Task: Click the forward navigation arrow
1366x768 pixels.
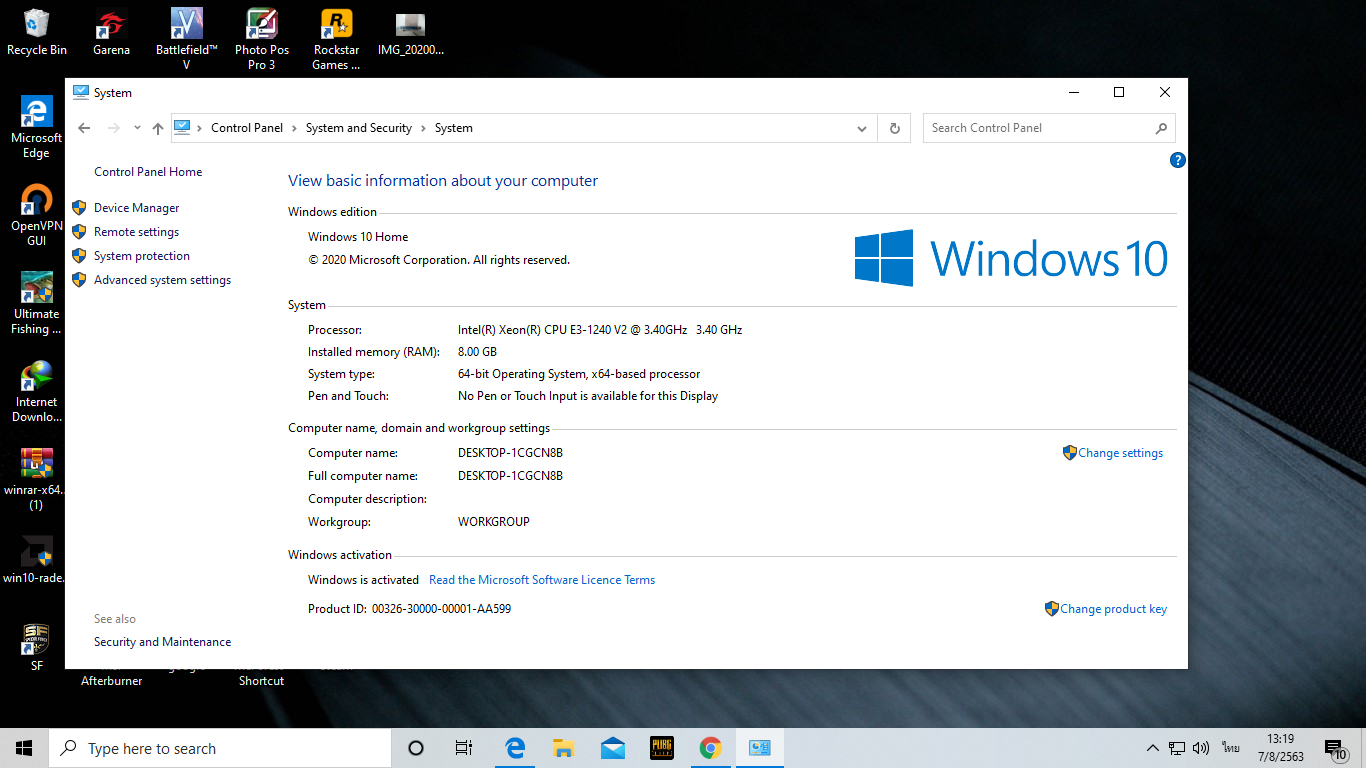Action: click(113, 128)
